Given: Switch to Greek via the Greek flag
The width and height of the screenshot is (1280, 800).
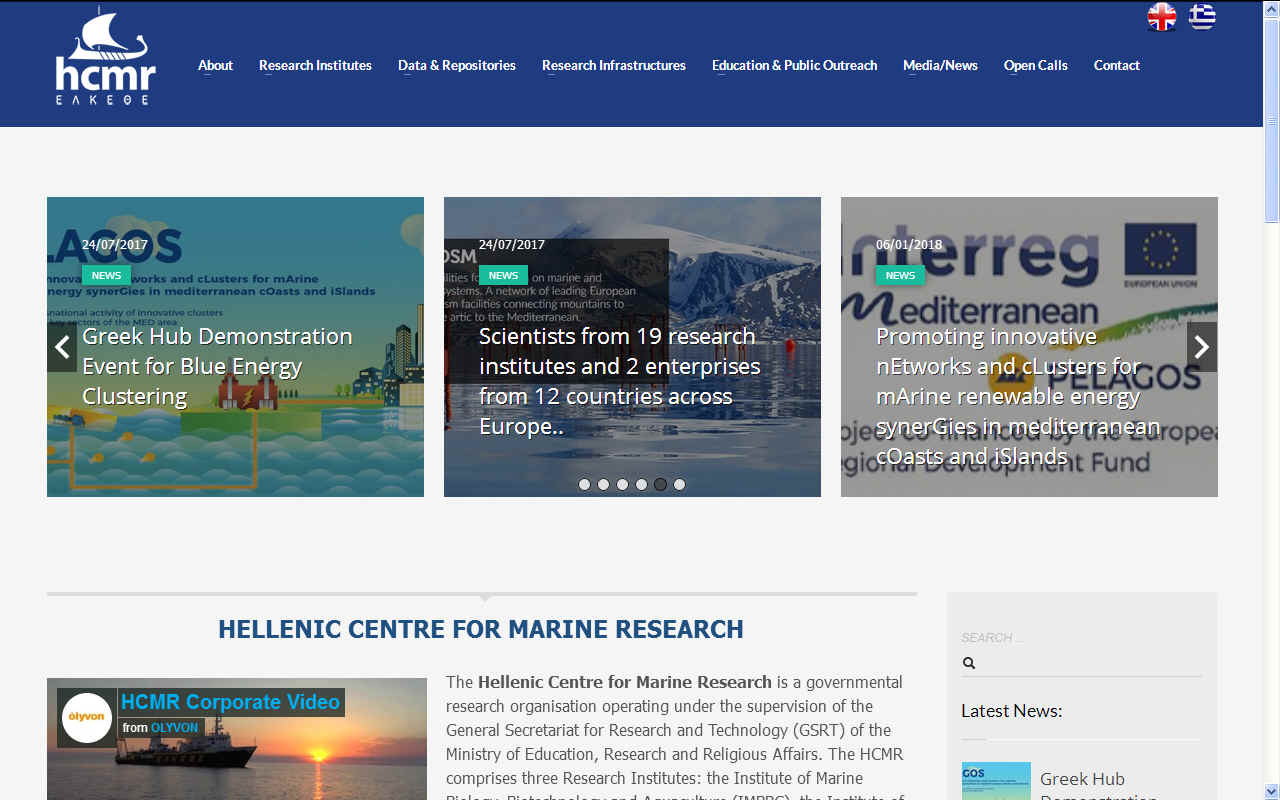Looking at the screenshot, I should 1202,17.
